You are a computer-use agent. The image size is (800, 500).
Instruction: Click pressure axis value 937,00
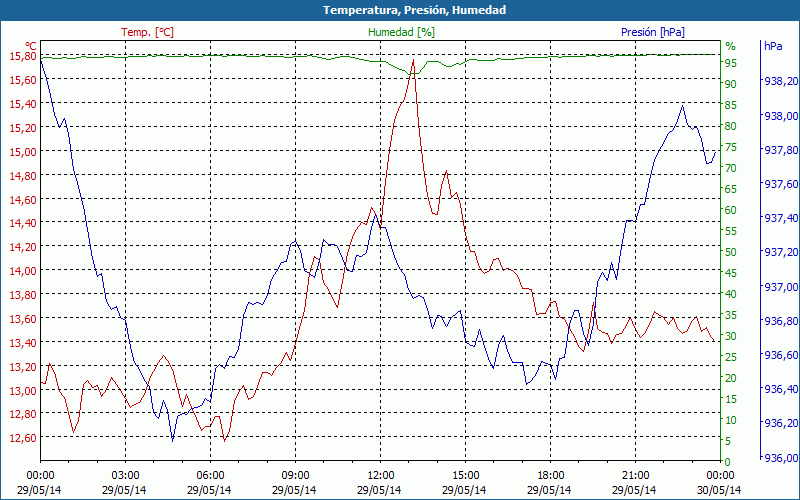tap(781, 287)
